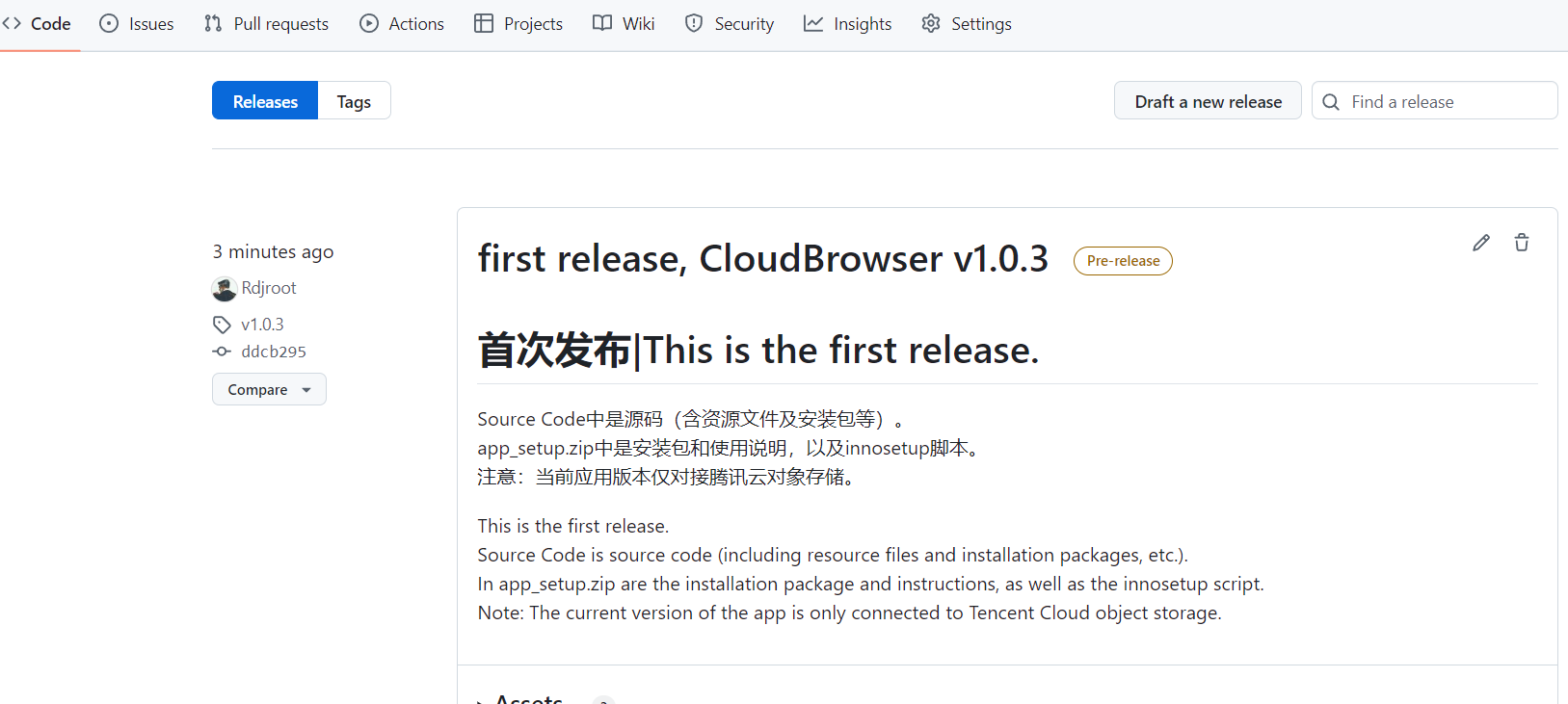Click the 'Note: The current version' line
1568x704 pixels.
click(x=850, y=613)
